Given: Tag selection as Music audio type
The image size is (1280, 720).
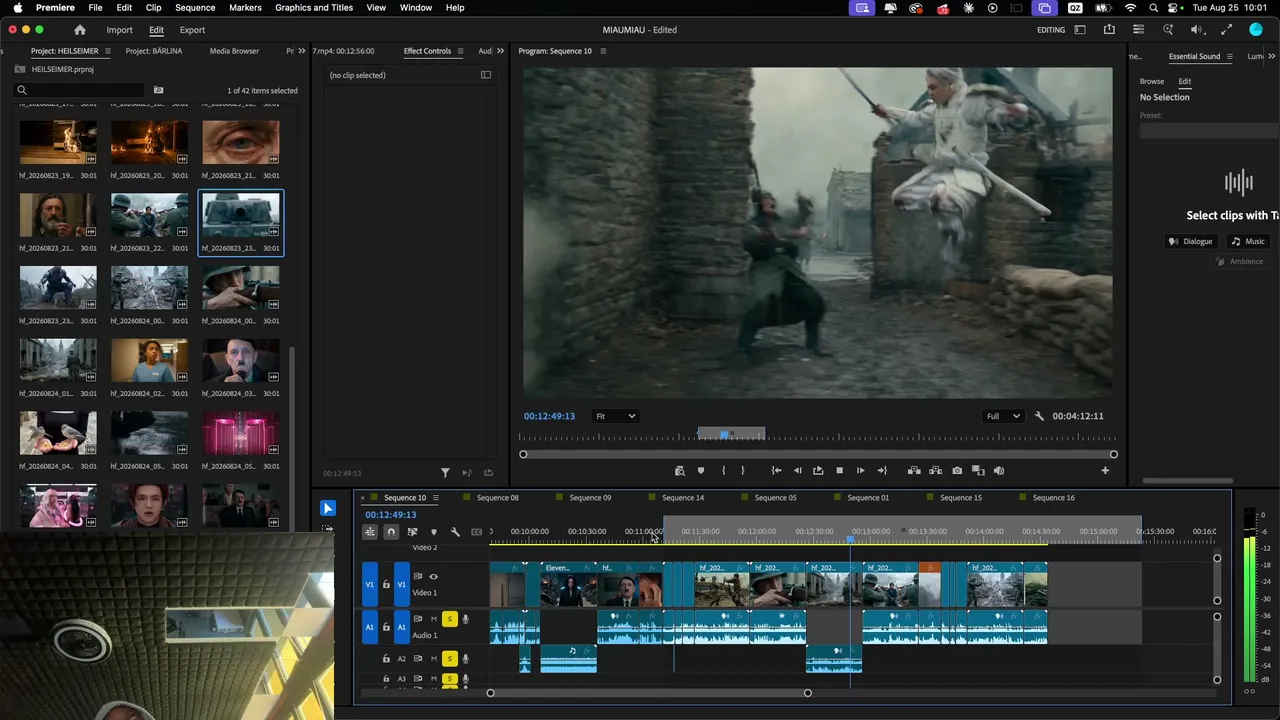Looking at the screenshot, I should point(1248,241).
